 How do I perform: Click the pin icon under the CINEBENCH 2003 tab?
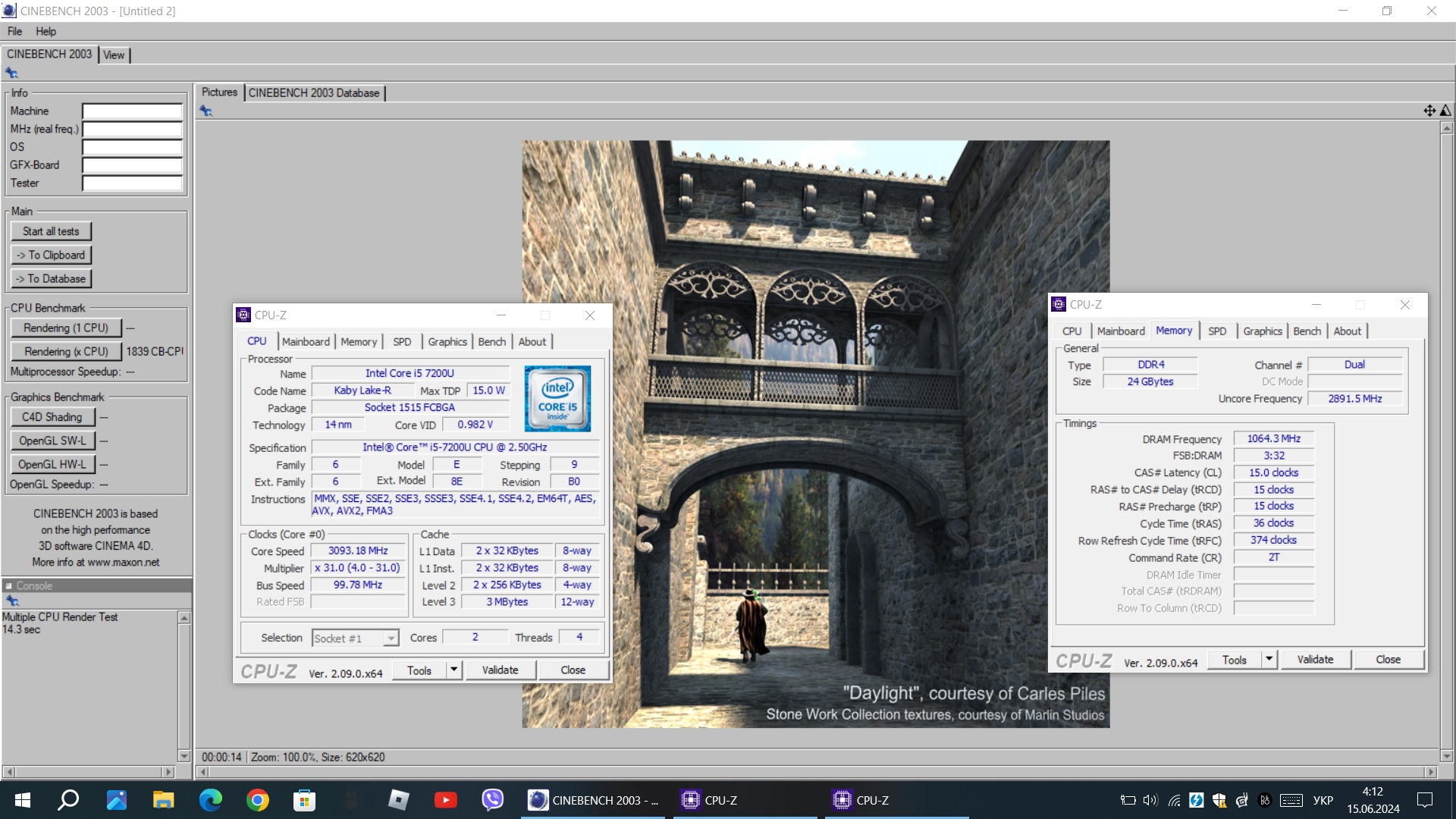pyautogui.click(x=11, y=73)
